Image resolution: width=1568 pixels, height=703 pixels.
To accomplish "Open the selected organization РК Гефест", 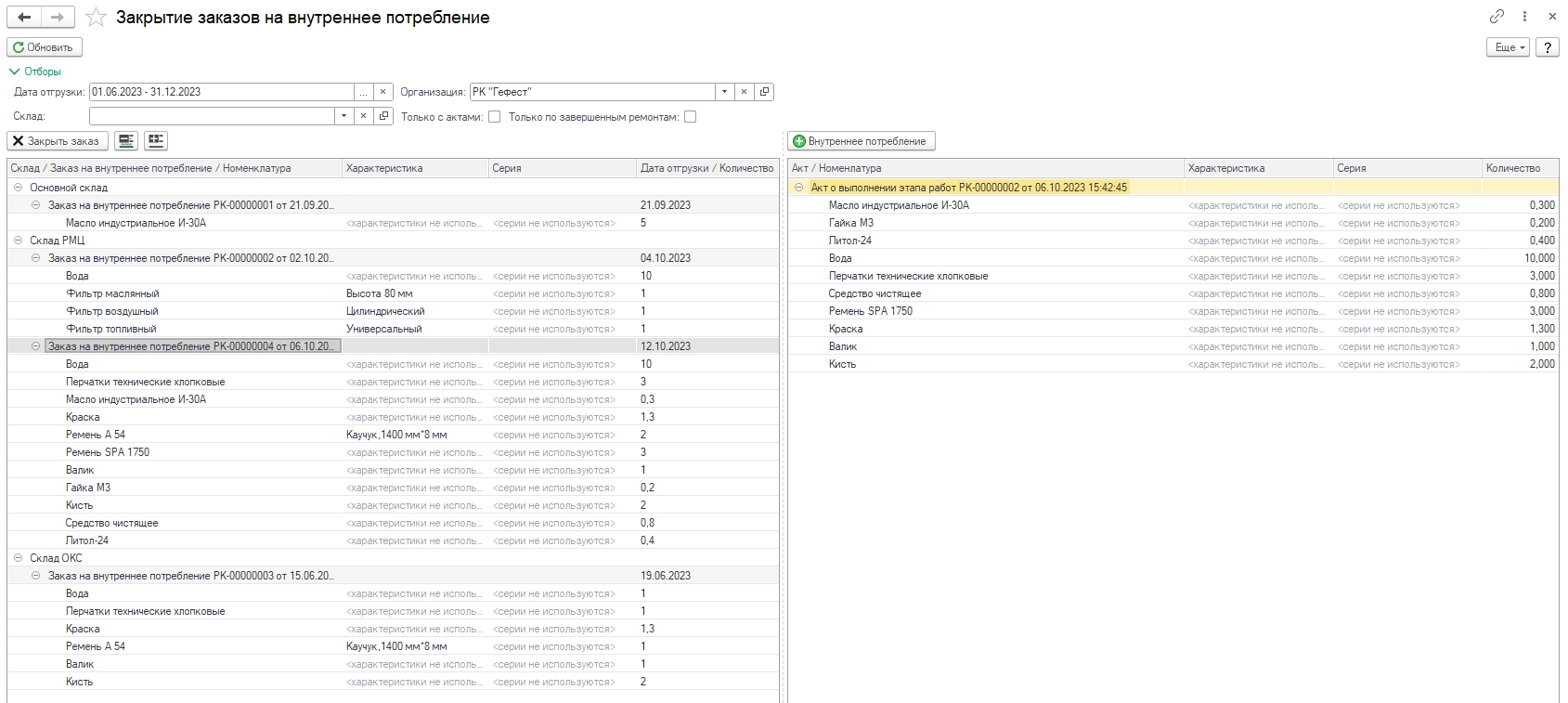I will tap(764, 92).
